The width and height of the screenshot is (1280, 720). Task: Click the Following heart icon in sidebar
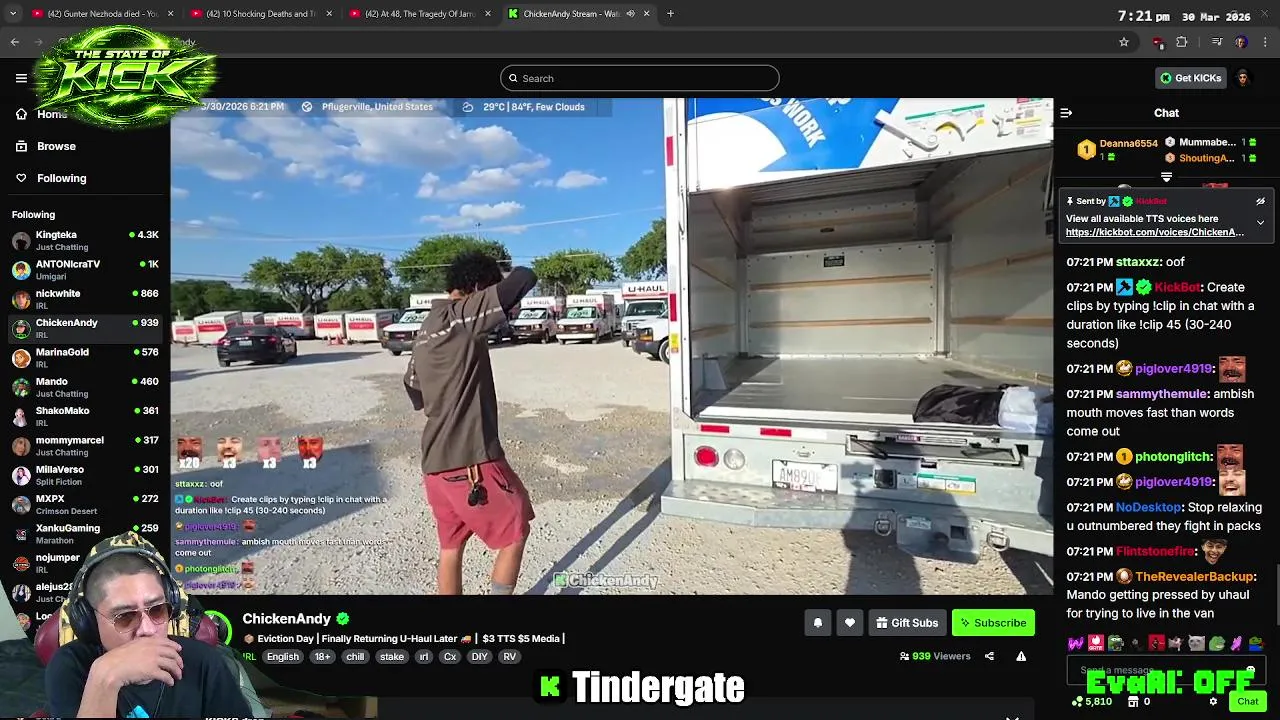[x=21, y=178]
